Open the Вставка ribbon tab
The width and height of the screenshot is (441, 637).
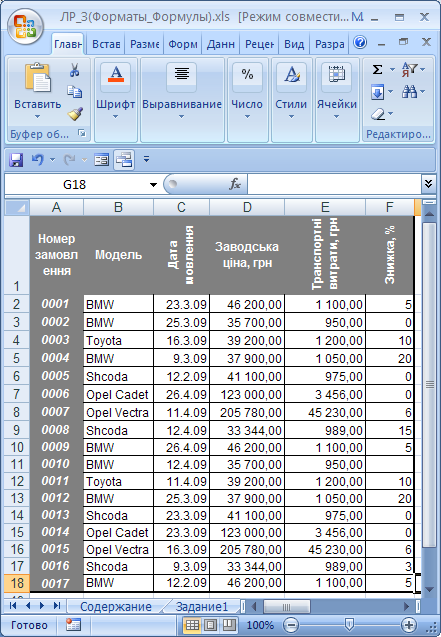106,44
